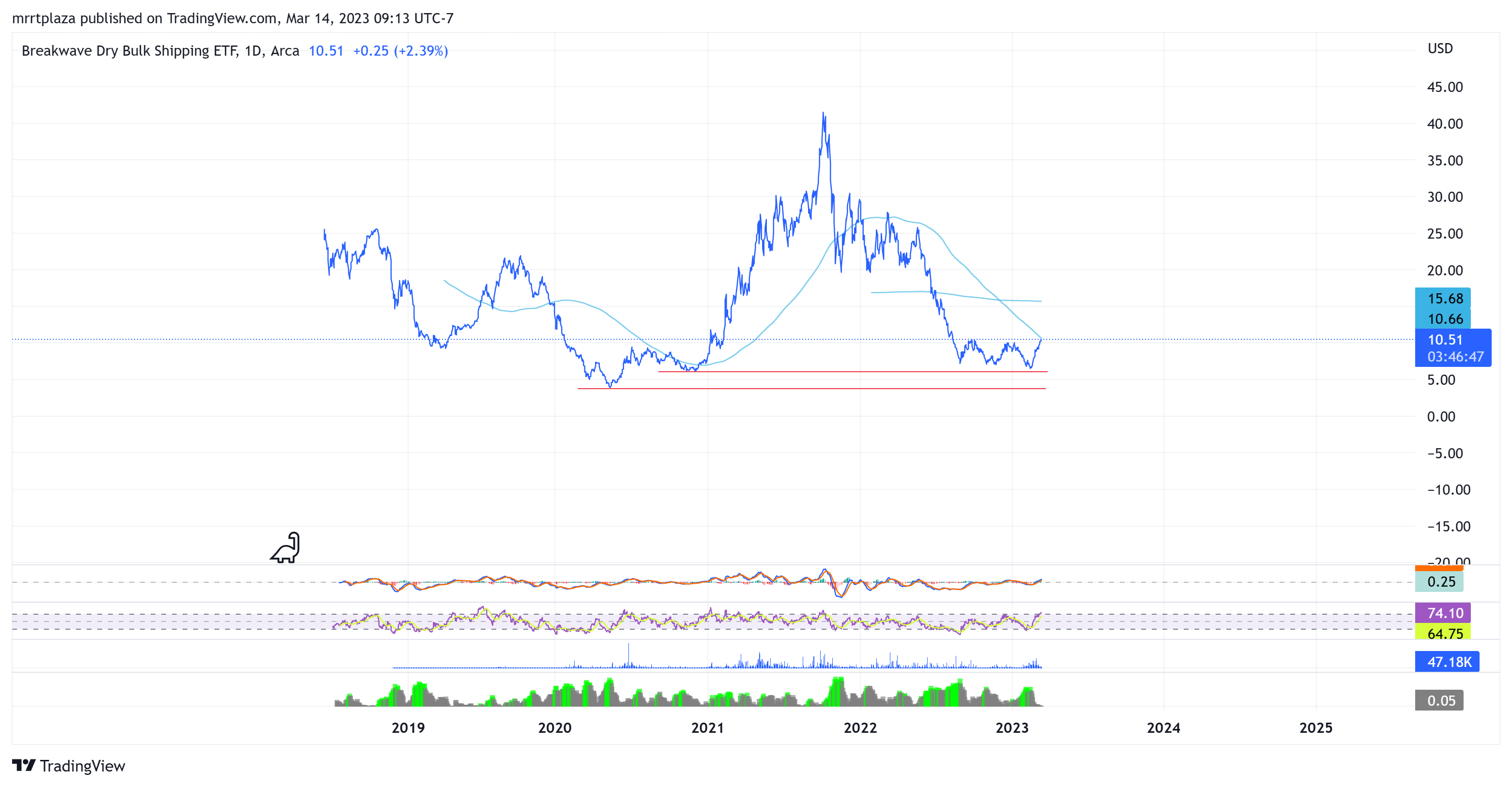Click the 40.00 price axis label
The image size is (1512, 787).
click(1445, 124)
